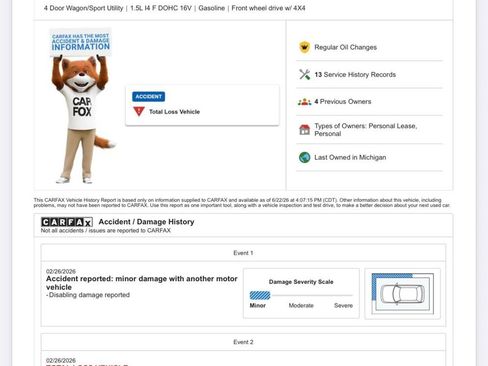
Task: Click the Previous Owners people icon
Action: [304, 102]
